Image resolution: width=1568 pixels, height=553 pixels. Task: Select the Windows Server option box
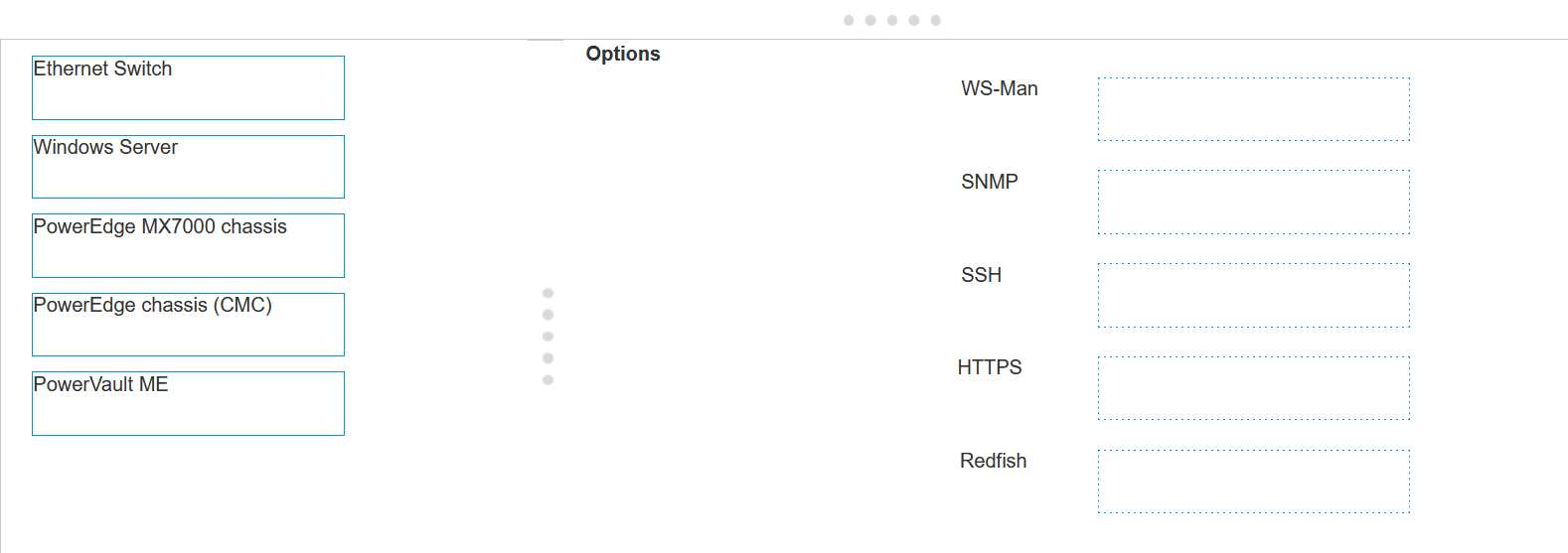188,167
